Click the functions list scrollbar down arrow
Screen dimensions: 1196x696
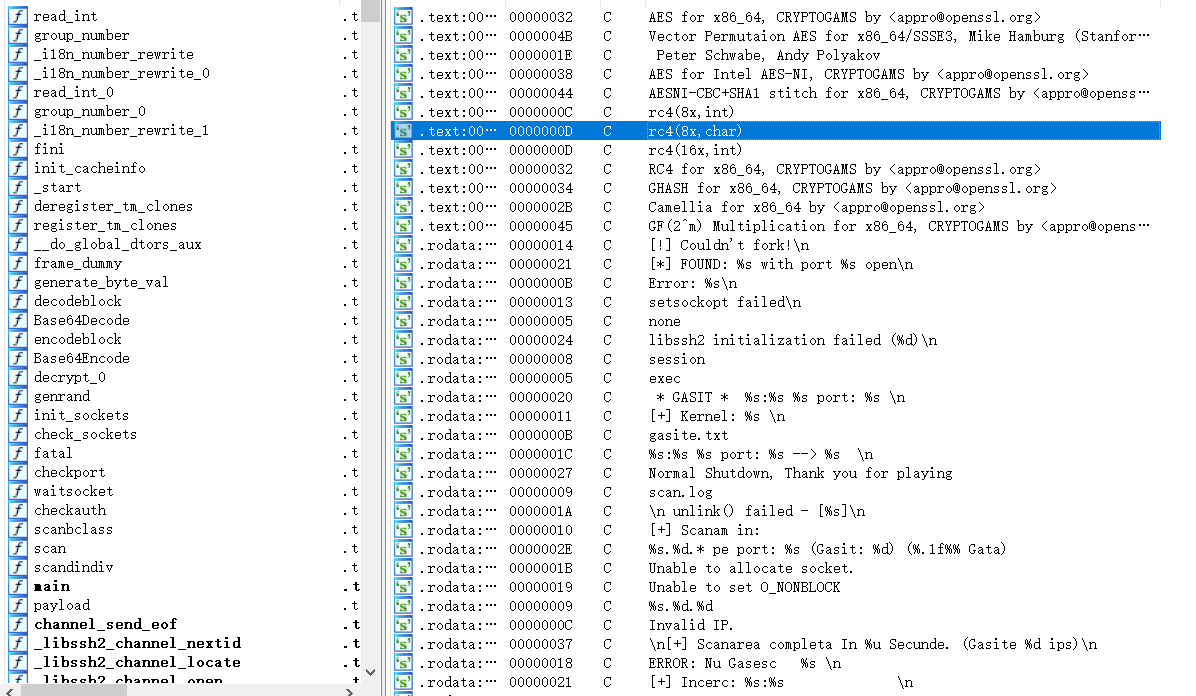(371, 672)
